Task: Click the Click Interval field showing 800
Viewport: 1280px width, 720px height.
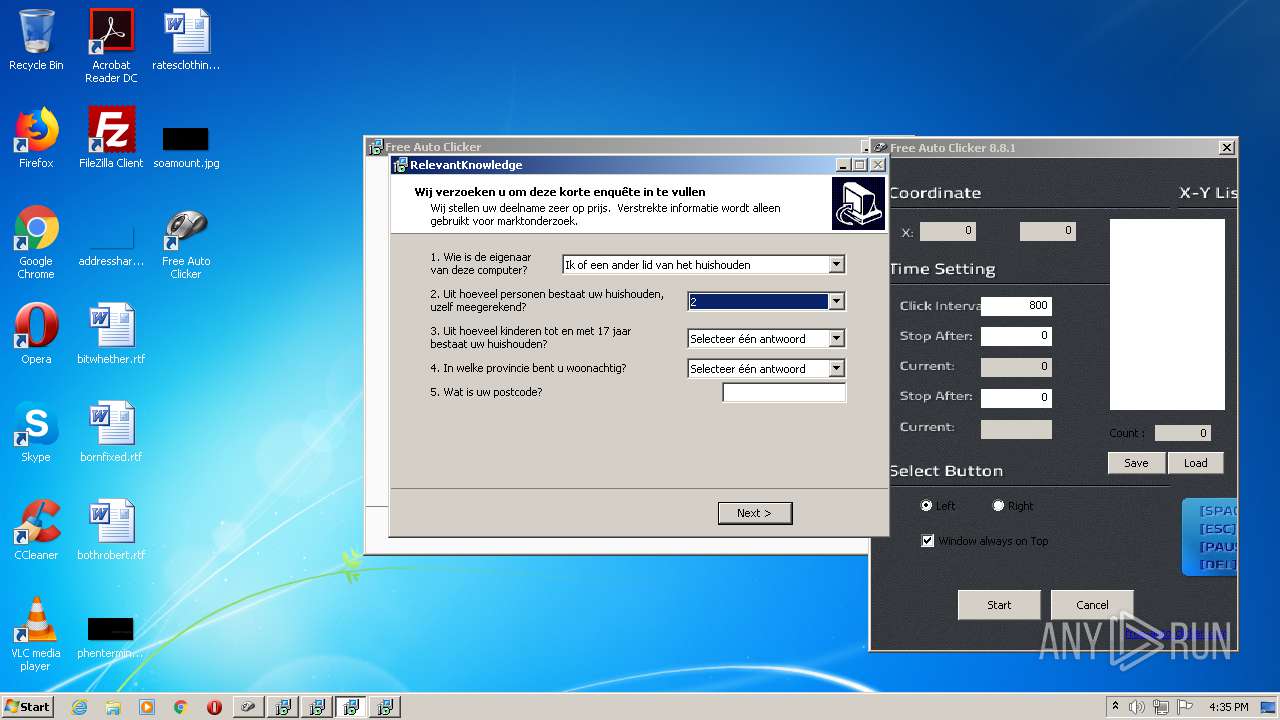Action: [1016, 306]
